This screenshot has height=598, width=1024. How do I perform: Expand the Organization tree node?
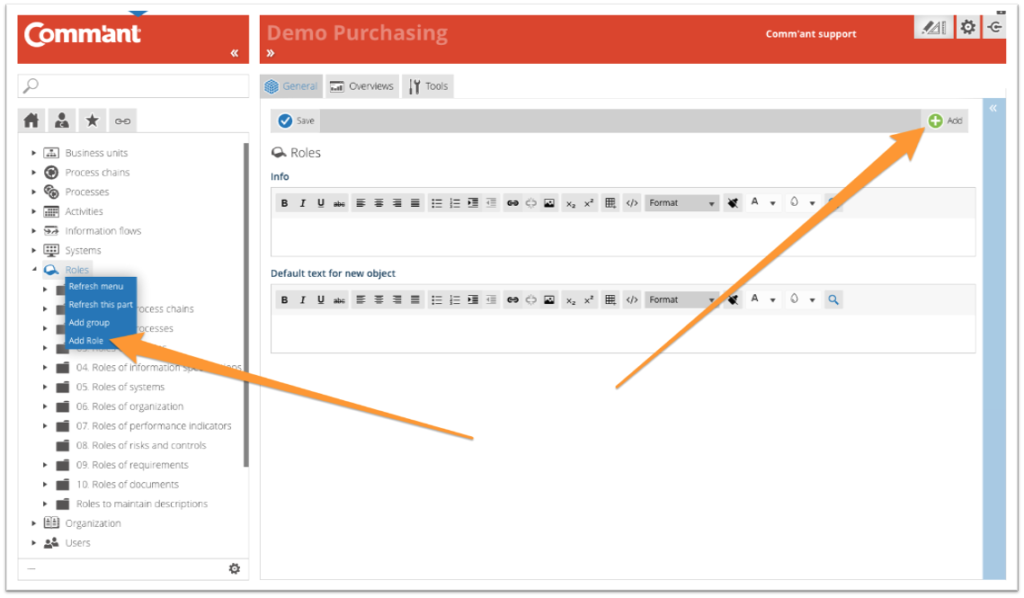point(33,523)
